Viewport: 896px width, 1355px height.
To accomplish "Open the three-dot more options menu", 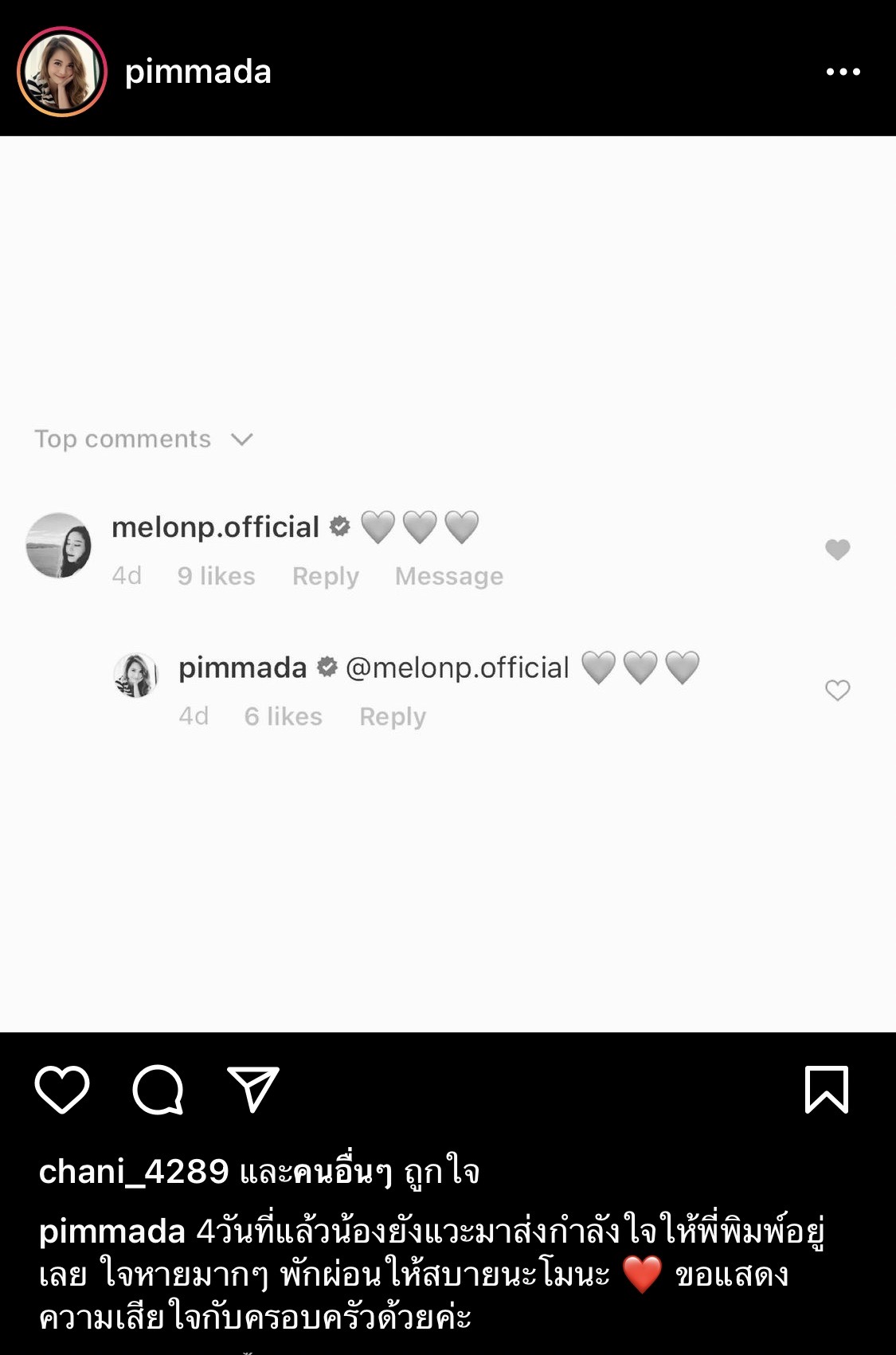I will 843,72.
